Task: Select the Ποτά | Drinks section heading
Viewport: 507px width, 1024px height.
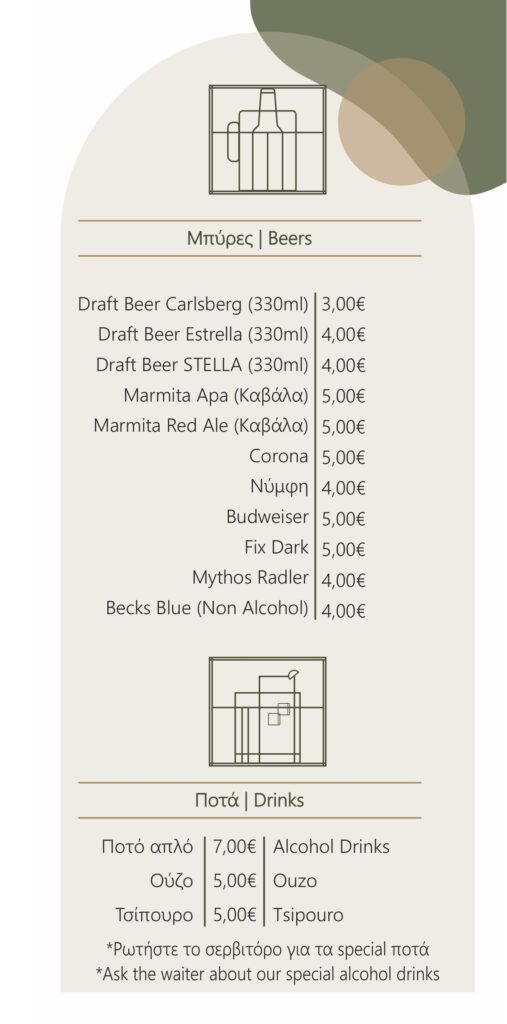Action: click(x=250, y=800)
